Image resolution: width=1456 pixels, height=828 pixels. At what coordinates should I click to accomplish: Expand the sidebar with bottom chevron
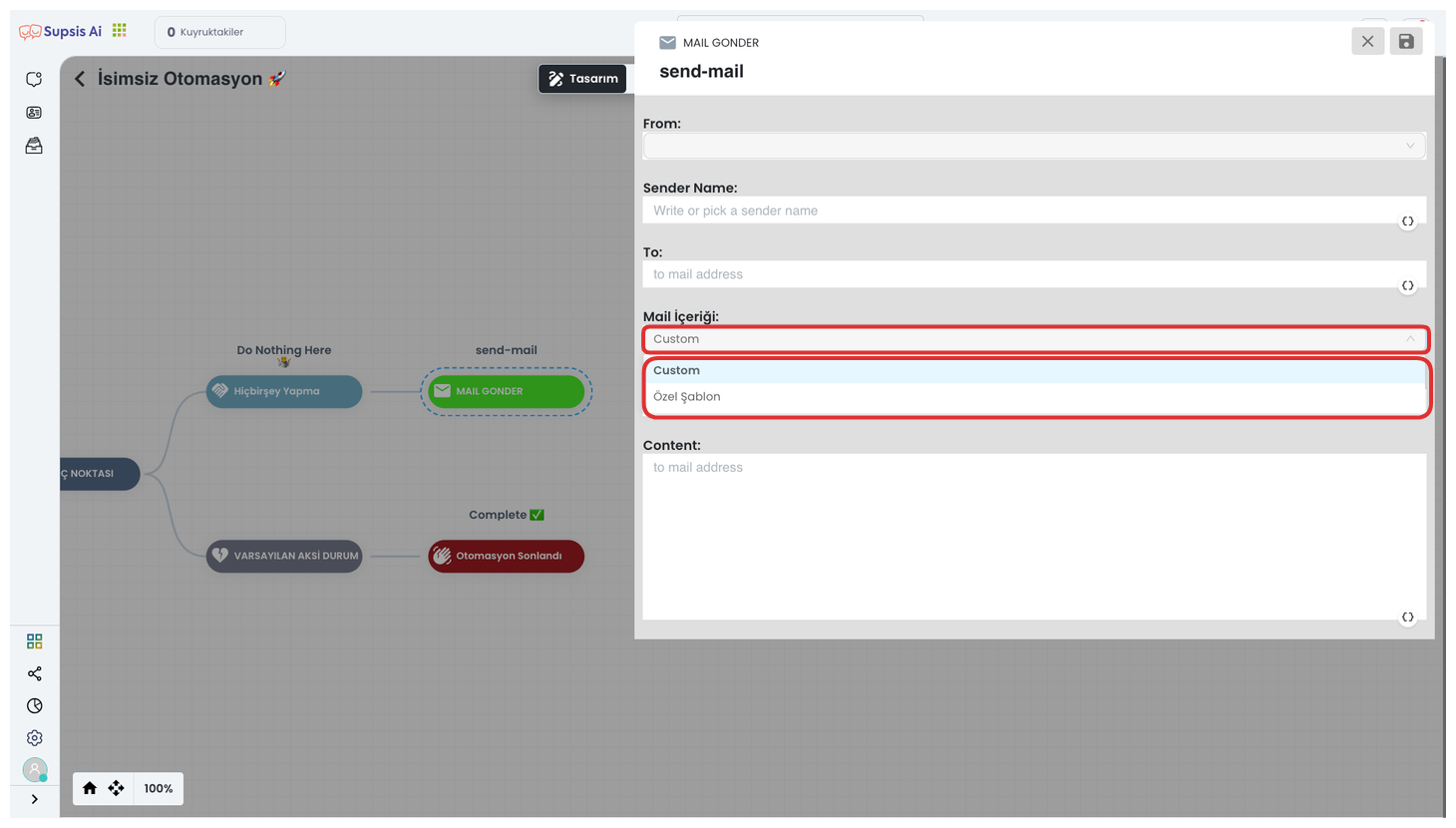(35, 799)
